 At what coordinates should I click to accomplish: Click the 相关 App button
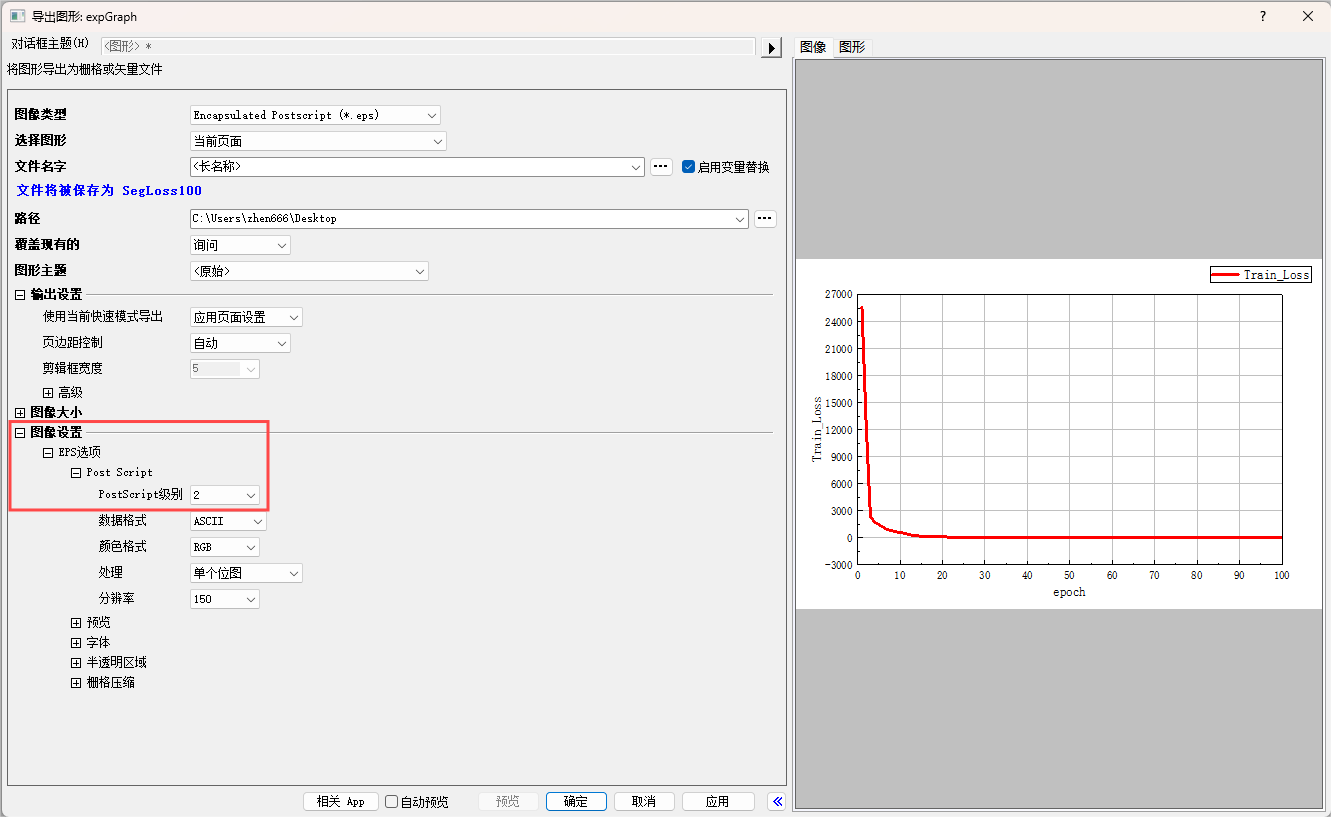click(x=340, y=801)
